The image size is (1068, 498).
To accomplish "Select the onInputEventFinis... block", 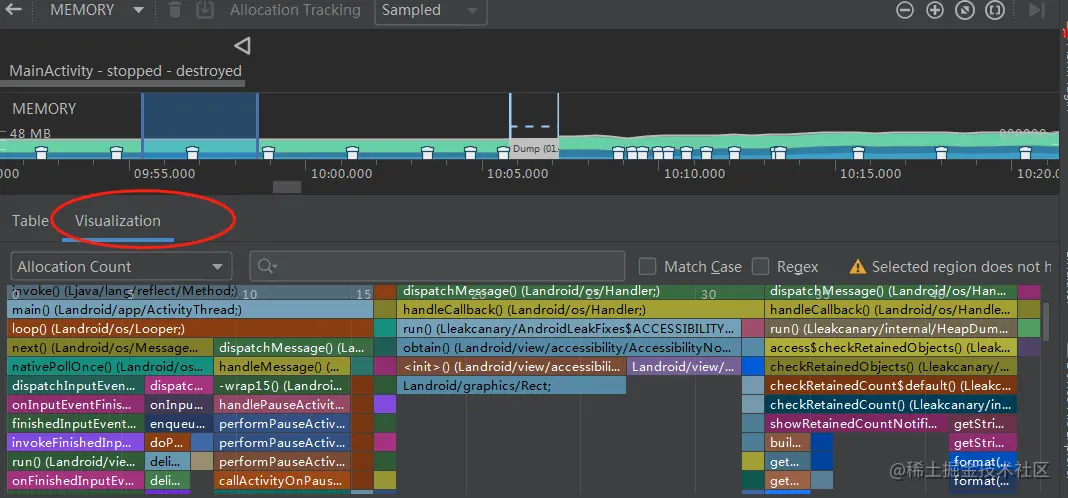I will (75, 405).
